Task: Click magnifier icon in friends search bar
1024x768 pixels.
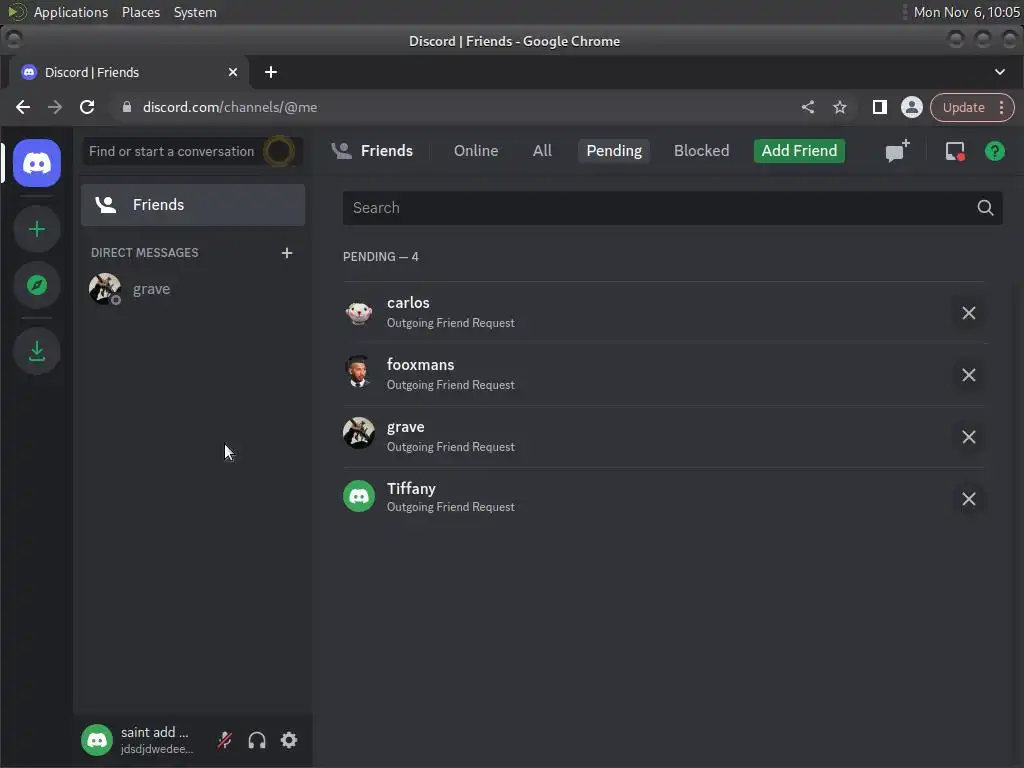Action: [985, 208]
